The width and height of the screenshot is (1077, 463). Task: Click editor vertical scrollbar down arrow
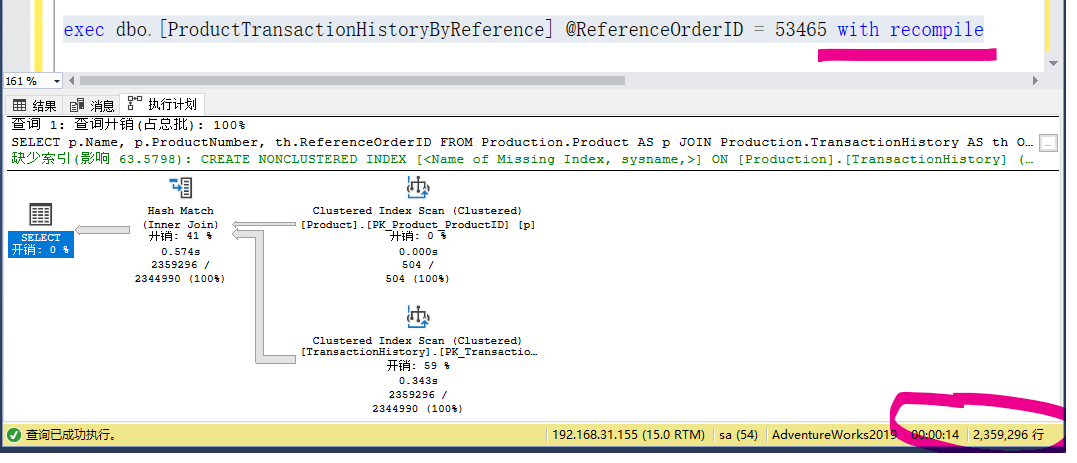[1054, 63]
